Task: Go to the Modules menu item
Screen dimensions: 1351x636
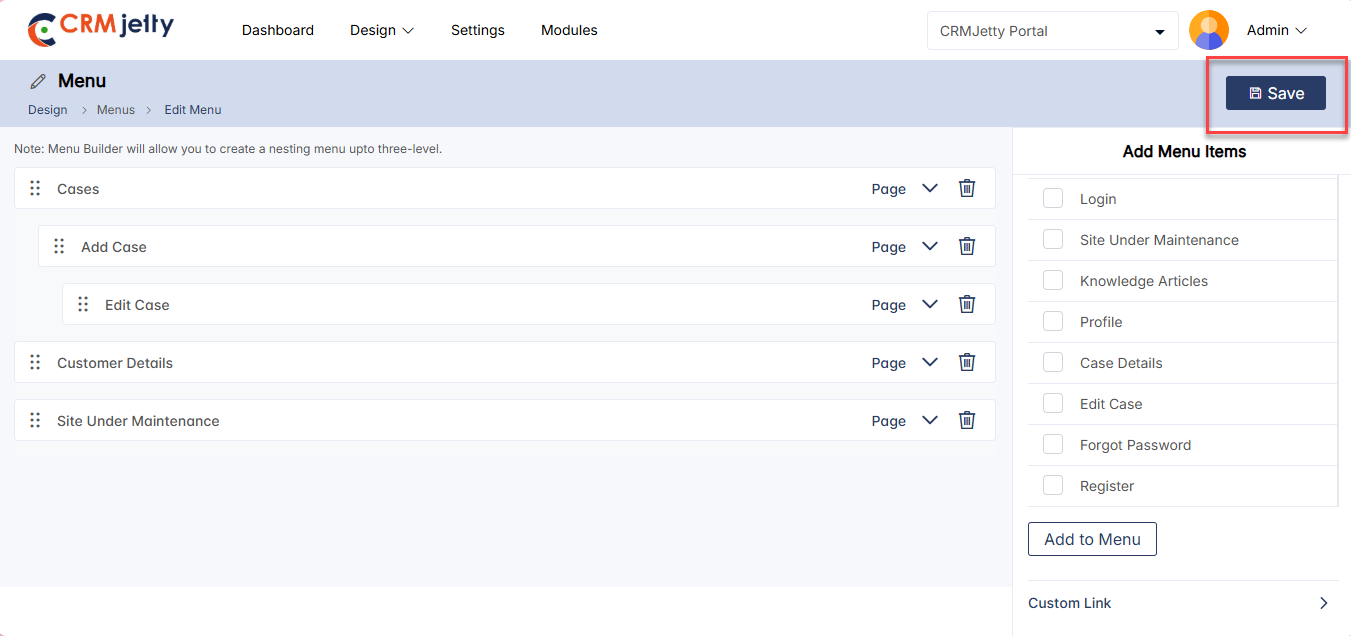Action: click(569, 30)
